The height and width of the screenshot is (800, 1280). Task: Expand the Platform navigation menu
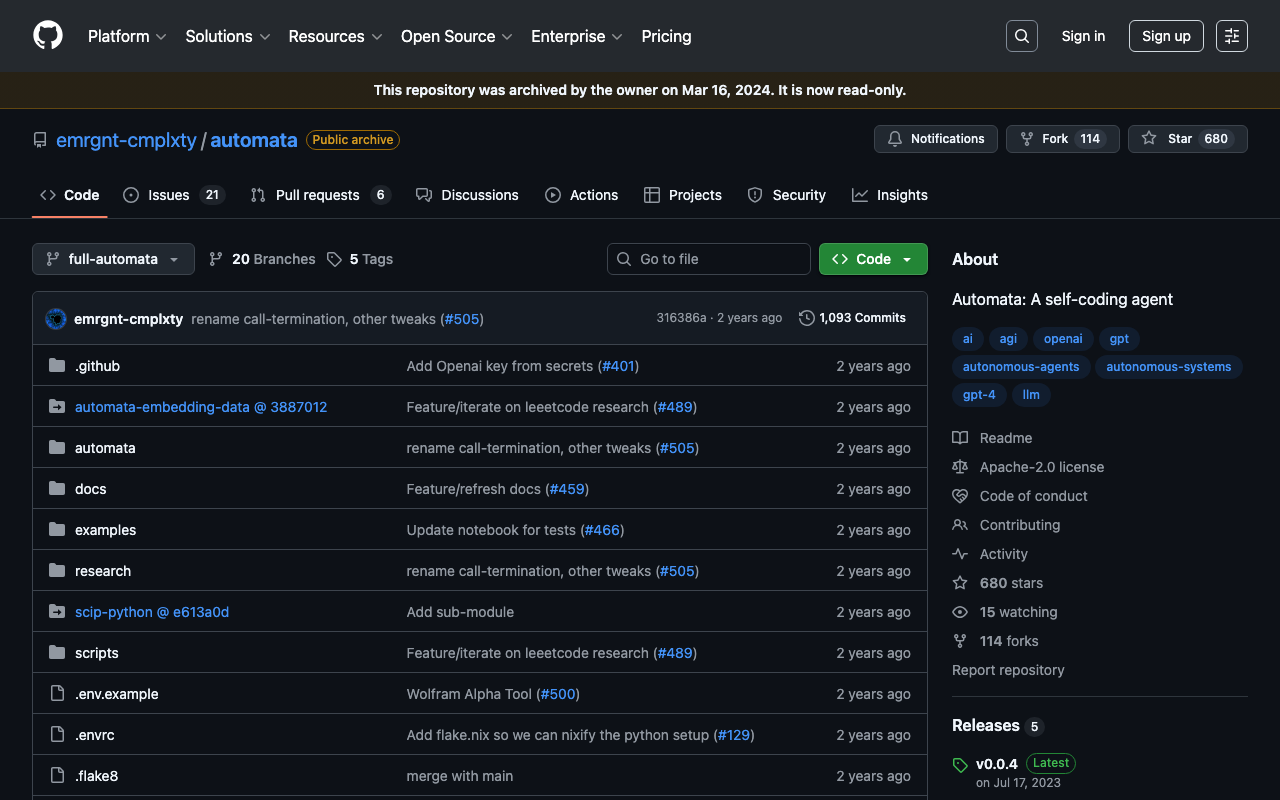(x=128, y=36)
